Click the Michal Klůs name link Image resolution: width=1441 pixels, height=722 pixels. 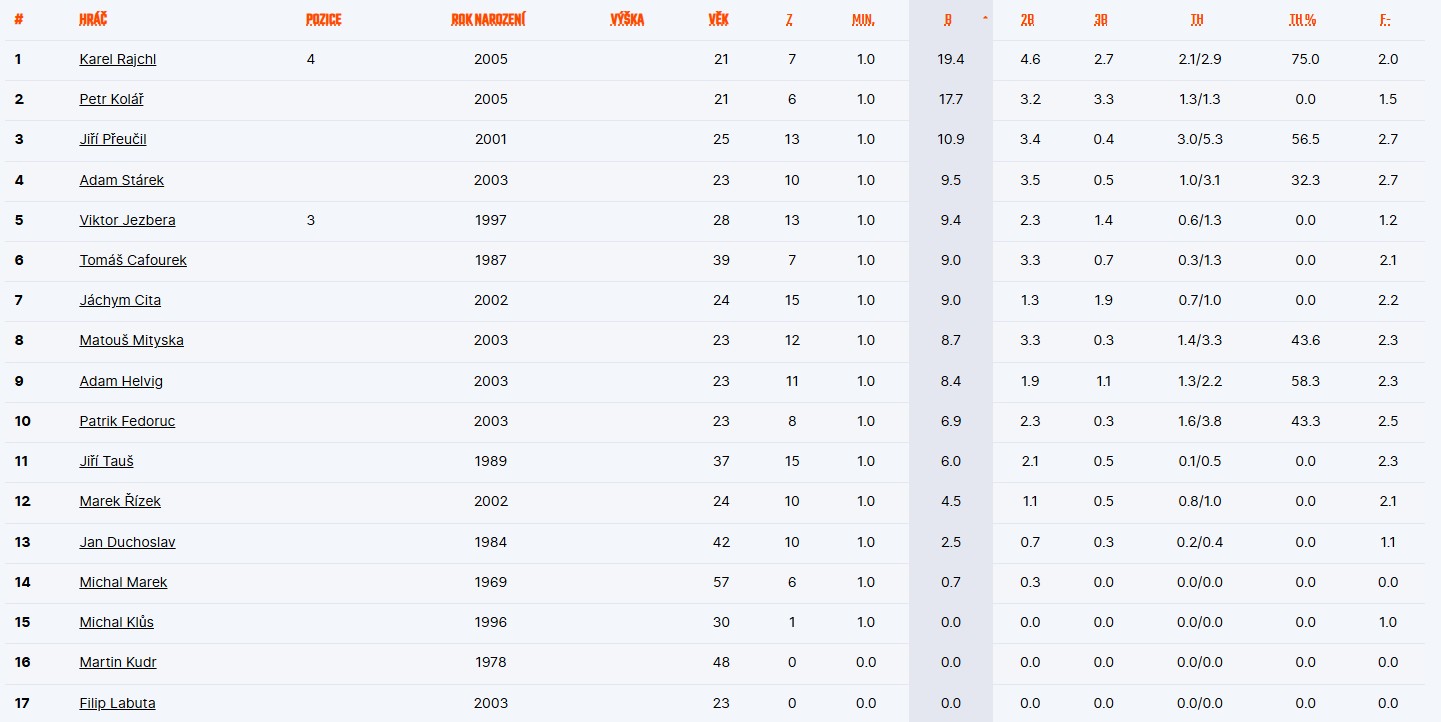point(116,622)
